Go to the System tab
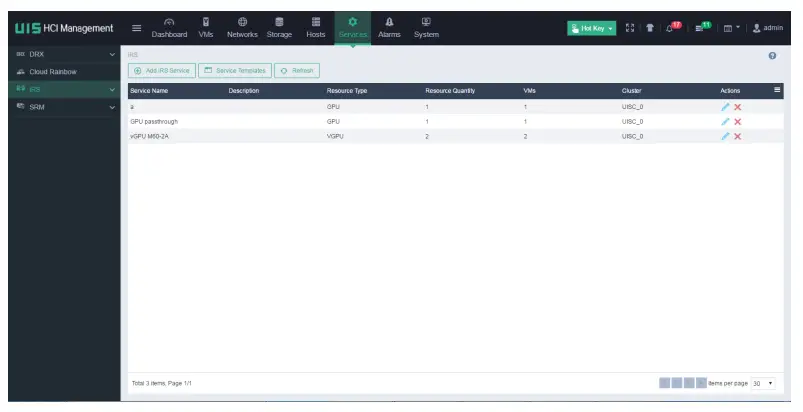 (x=426, y=28)
